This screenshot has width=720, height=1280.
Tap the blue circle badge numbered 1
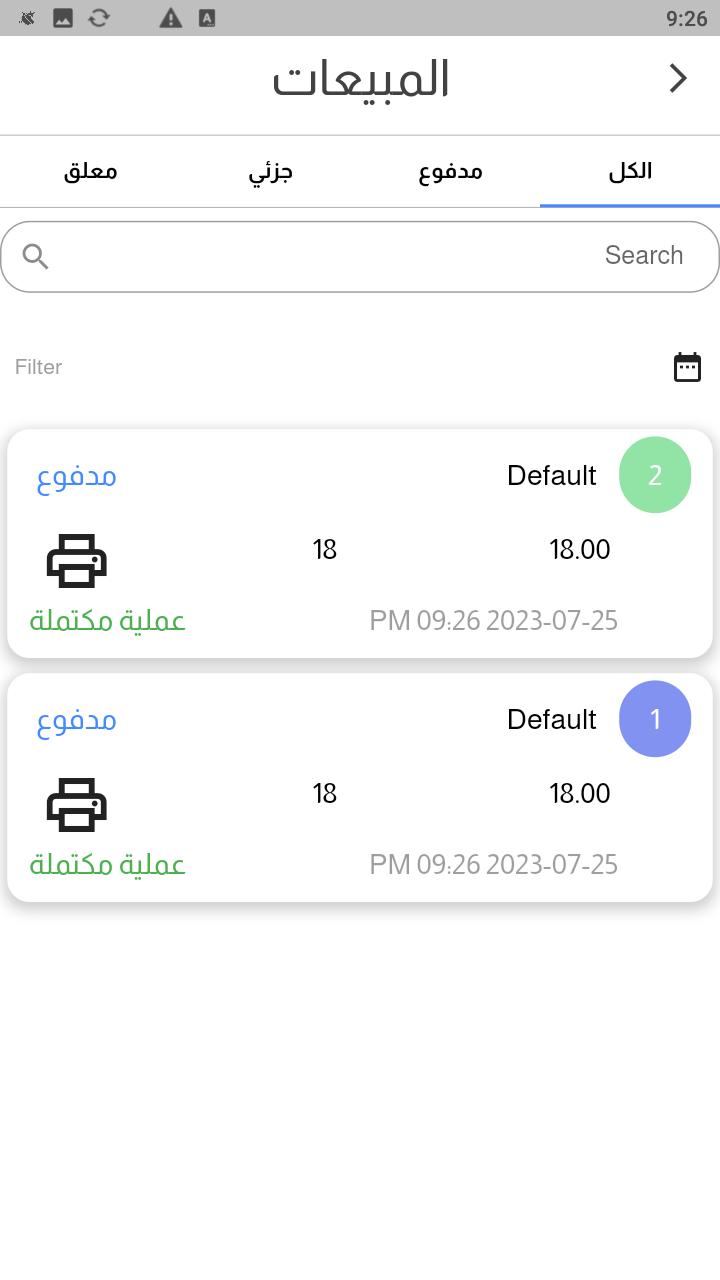[x=655, y=719]
